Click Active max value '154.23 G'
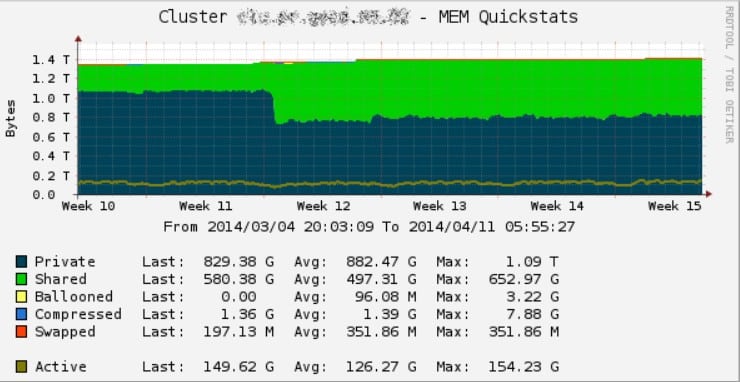Screen dimensions: 740x382 coord(523,366)
